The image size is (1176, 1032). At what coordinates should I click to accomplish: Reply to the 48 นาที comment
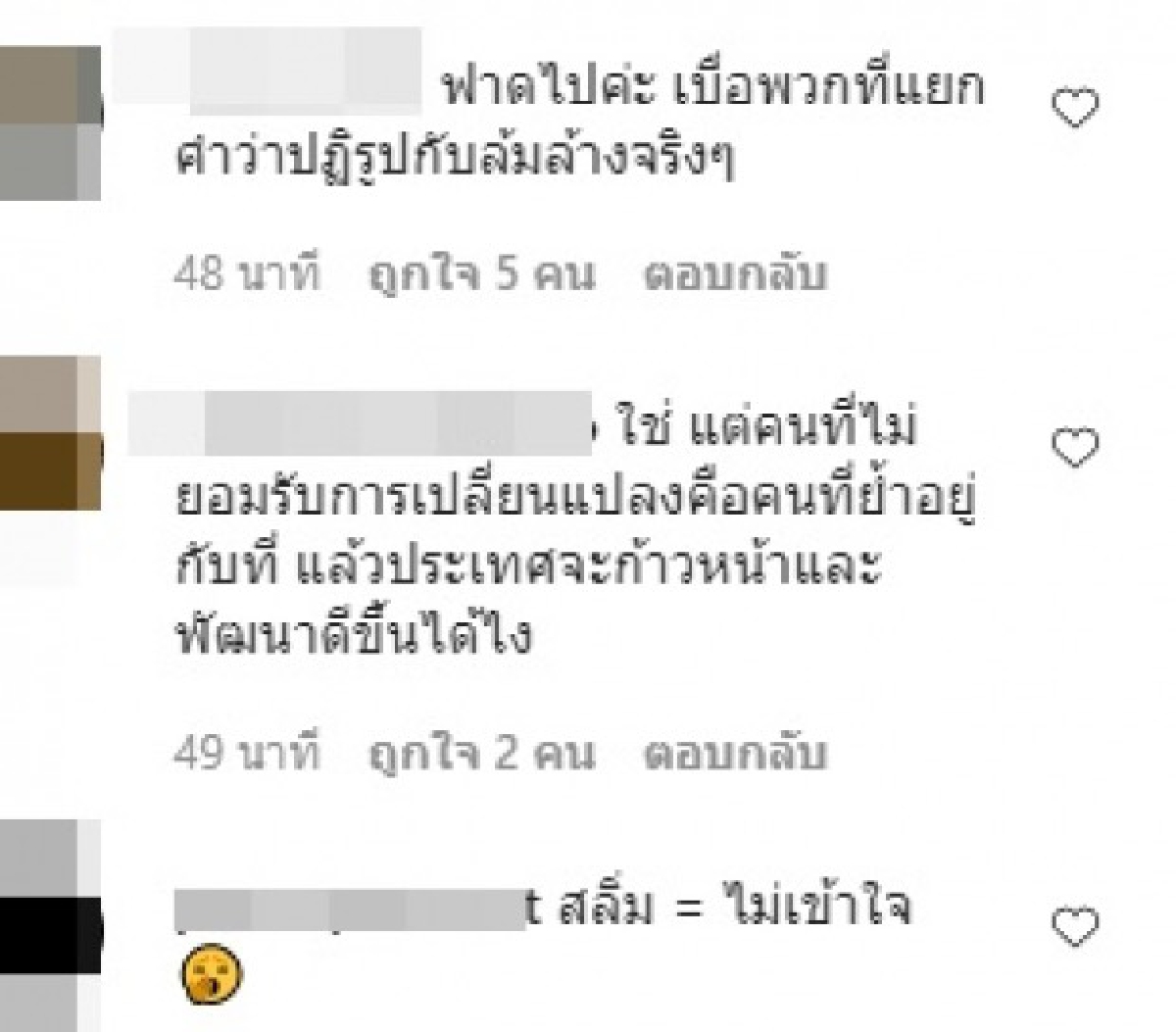pos(735,275)
